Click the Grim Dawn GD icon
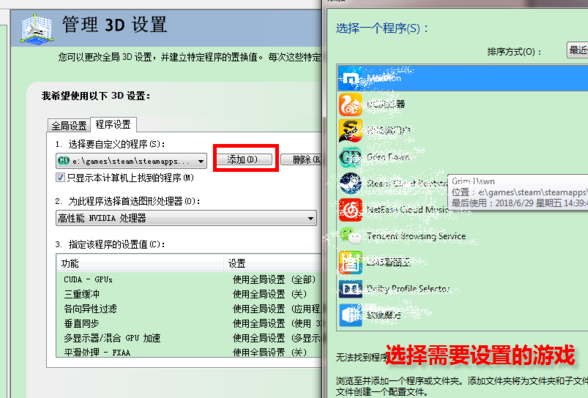Image resolution: width=588 pixels, height=398 pixels. (x=351, y=157)
